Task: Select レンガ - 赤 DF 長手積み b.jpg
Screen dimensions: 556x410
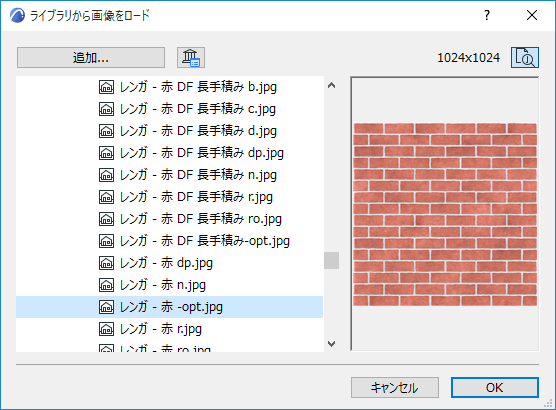Action: tap(169, 87)
